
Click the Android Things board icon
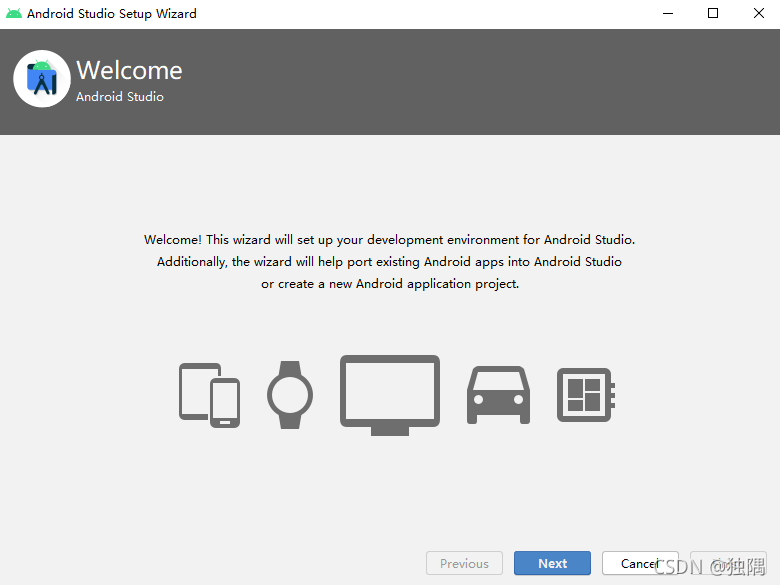[586, 395]
